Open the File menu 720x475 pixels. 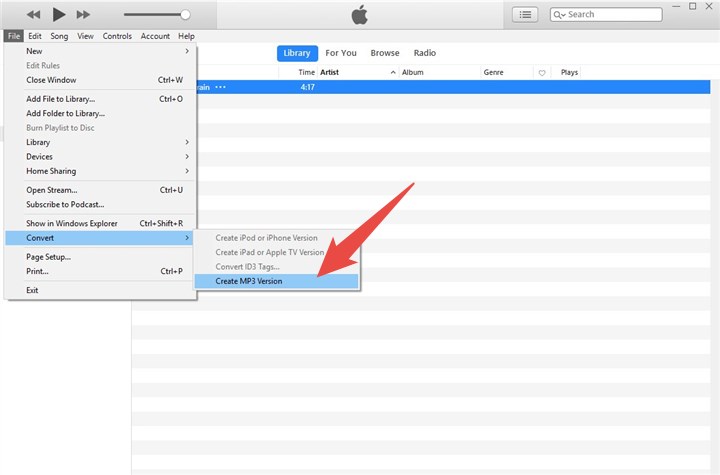pyautogui.click(x=14, y=36)
